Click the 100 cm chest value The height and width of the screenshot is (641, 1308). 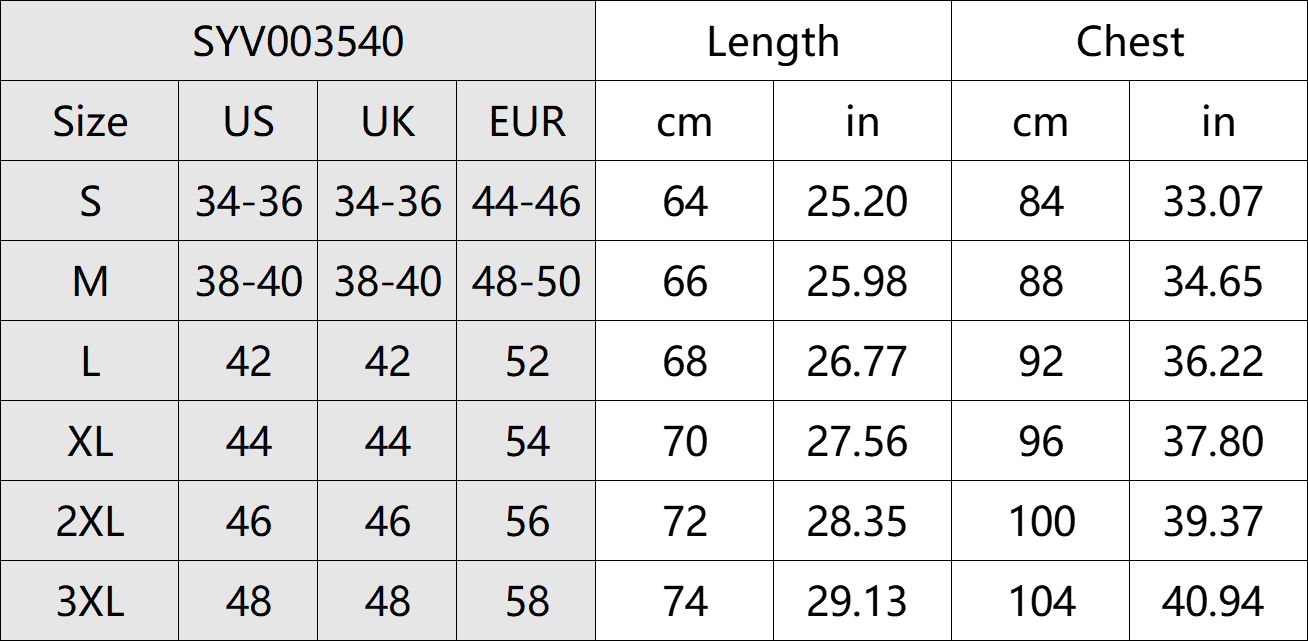(1041, 522)
